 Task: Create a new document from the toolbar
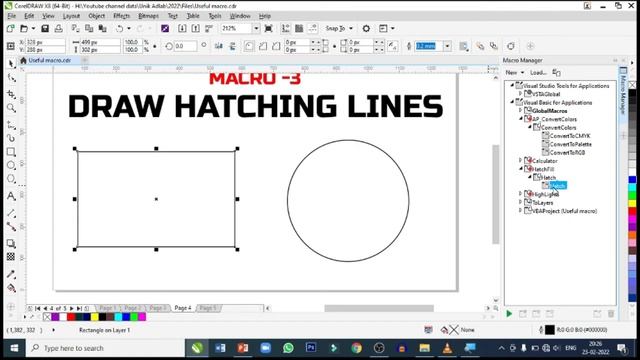click(11, 28)
